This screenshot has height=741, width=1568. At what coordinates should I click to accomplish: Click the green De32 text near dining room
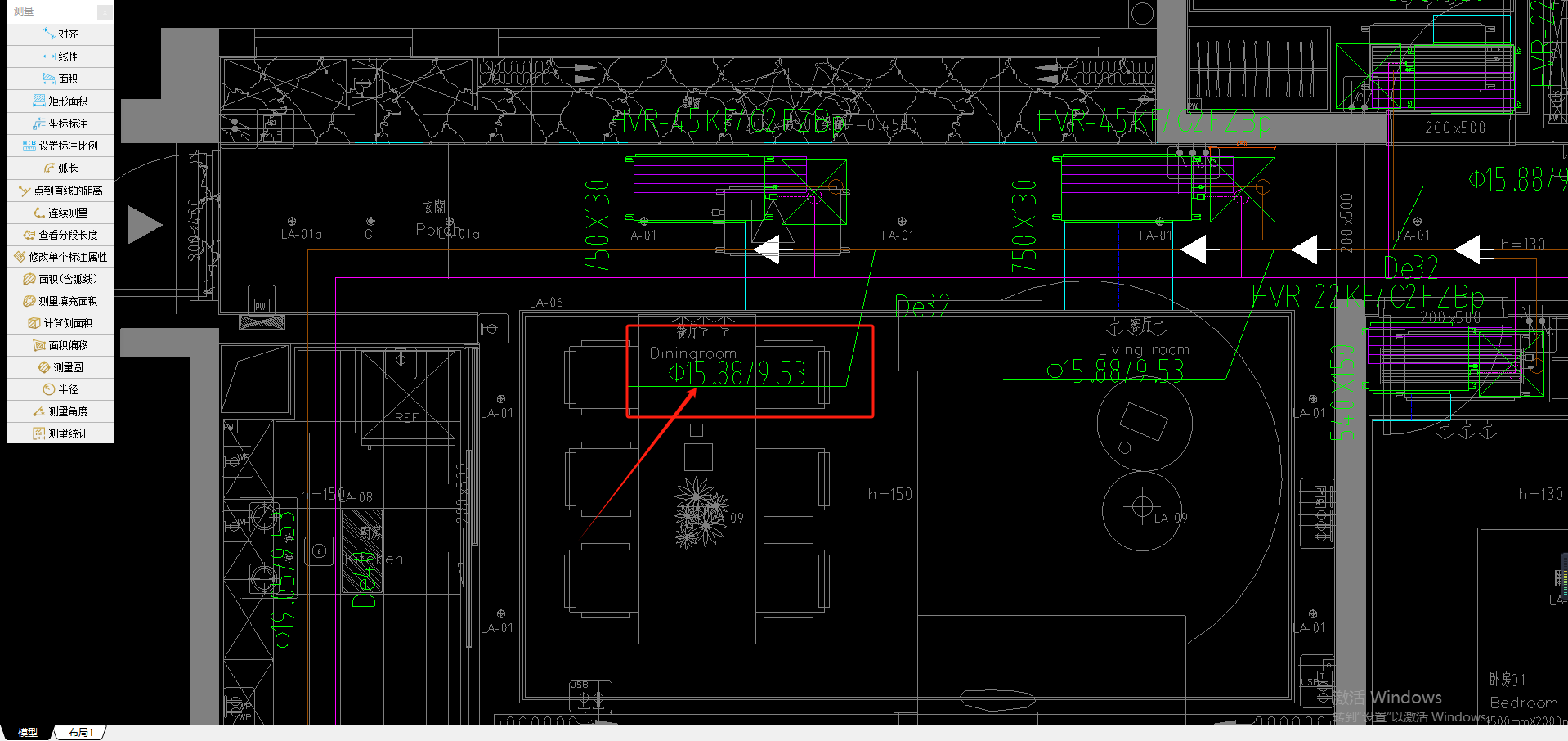point(923,307)
